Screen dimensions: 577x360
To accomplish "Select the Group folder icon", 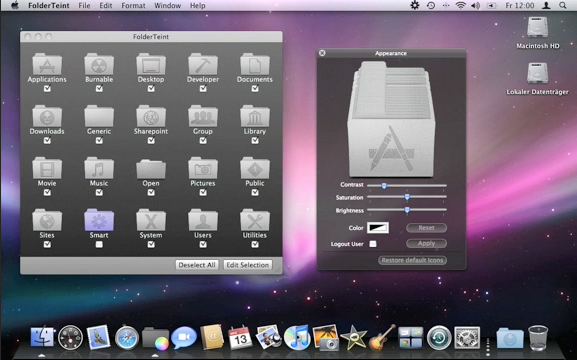I will pyautogui.click(x=203, y=116).
